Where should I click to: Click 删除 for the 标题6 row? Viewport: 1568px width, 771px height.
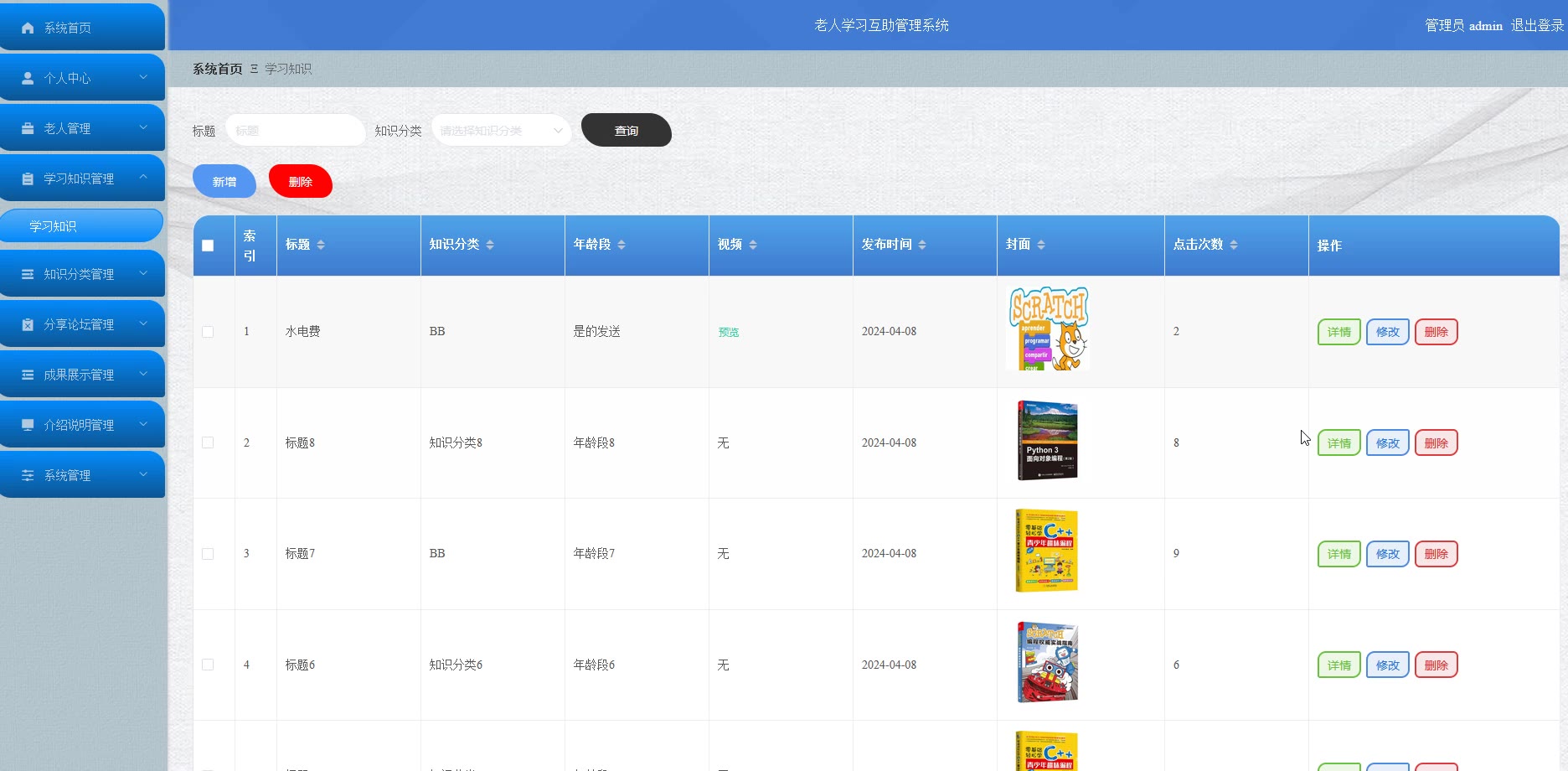[1436, 665]
